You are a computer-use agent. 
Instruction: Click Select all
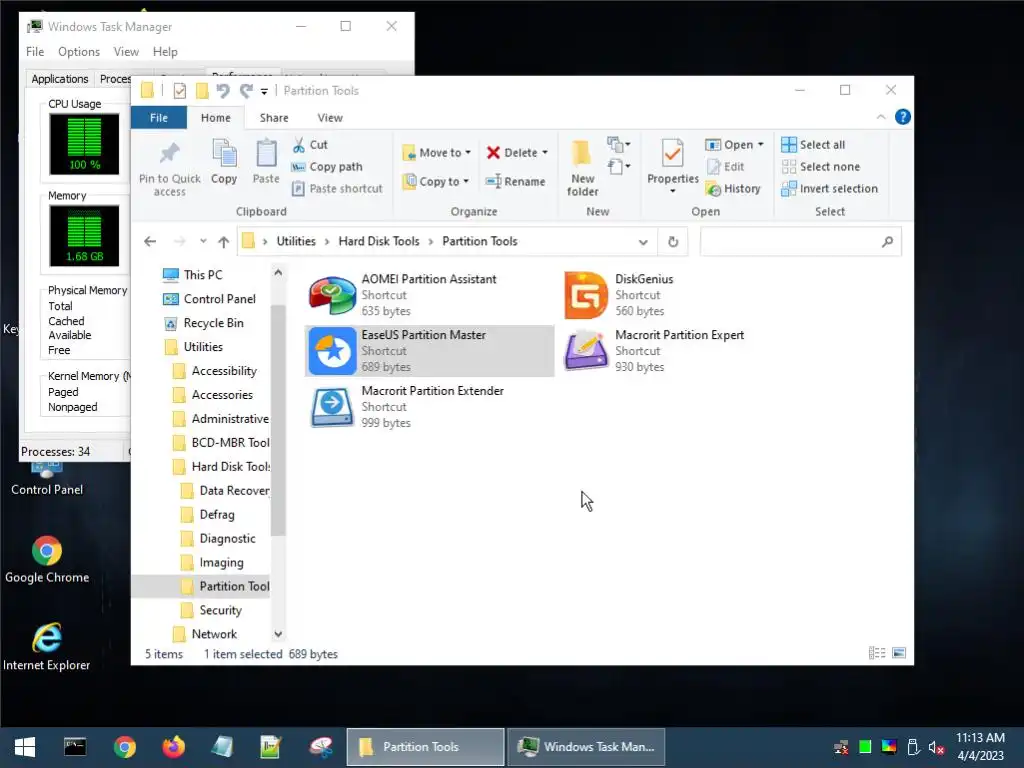click(x=814, y=145)
